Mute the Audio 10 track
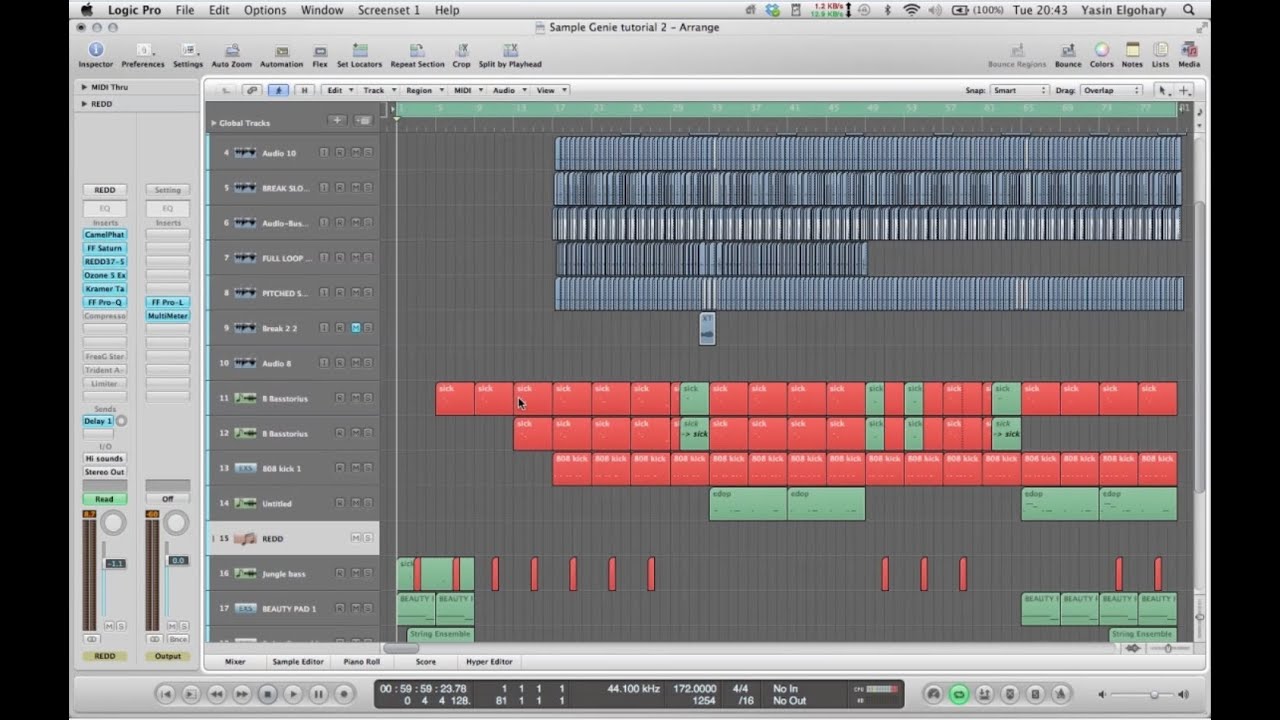 [x=355, y=153]
